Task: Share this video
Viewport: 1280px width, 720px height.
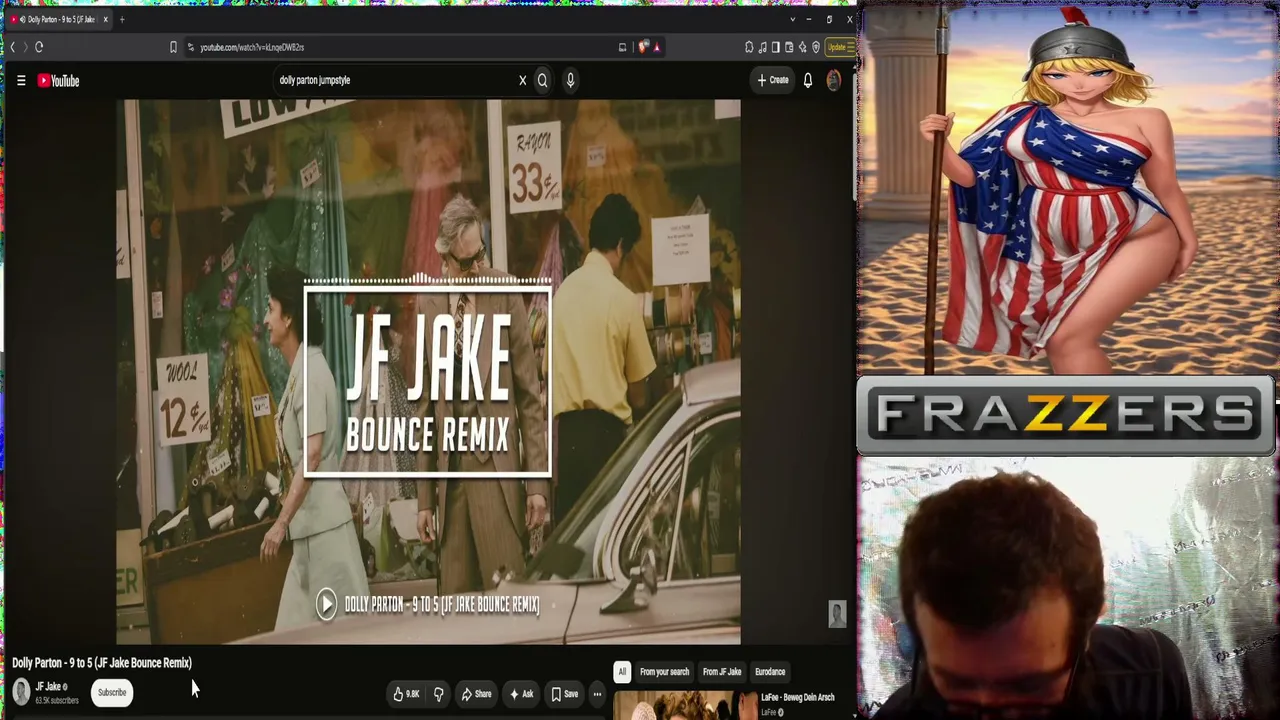Action: tap(476, 694)
